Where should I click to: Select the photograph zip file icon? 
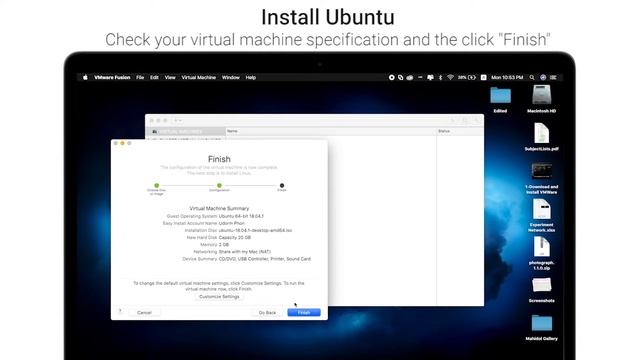(542, 247)
